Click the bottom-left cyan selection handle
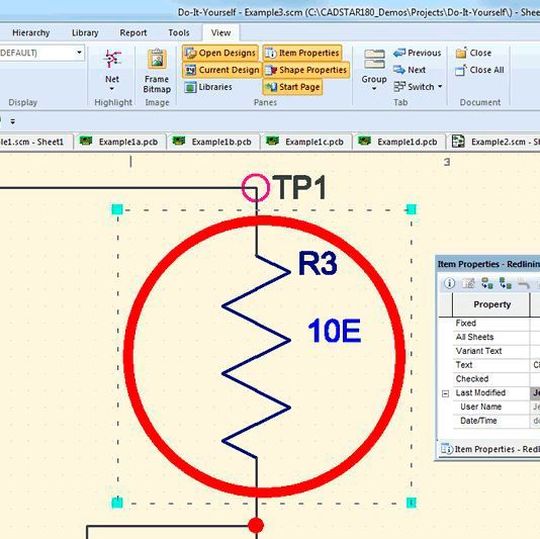This screenshot has height=539, width=540. tap(117, 502)
